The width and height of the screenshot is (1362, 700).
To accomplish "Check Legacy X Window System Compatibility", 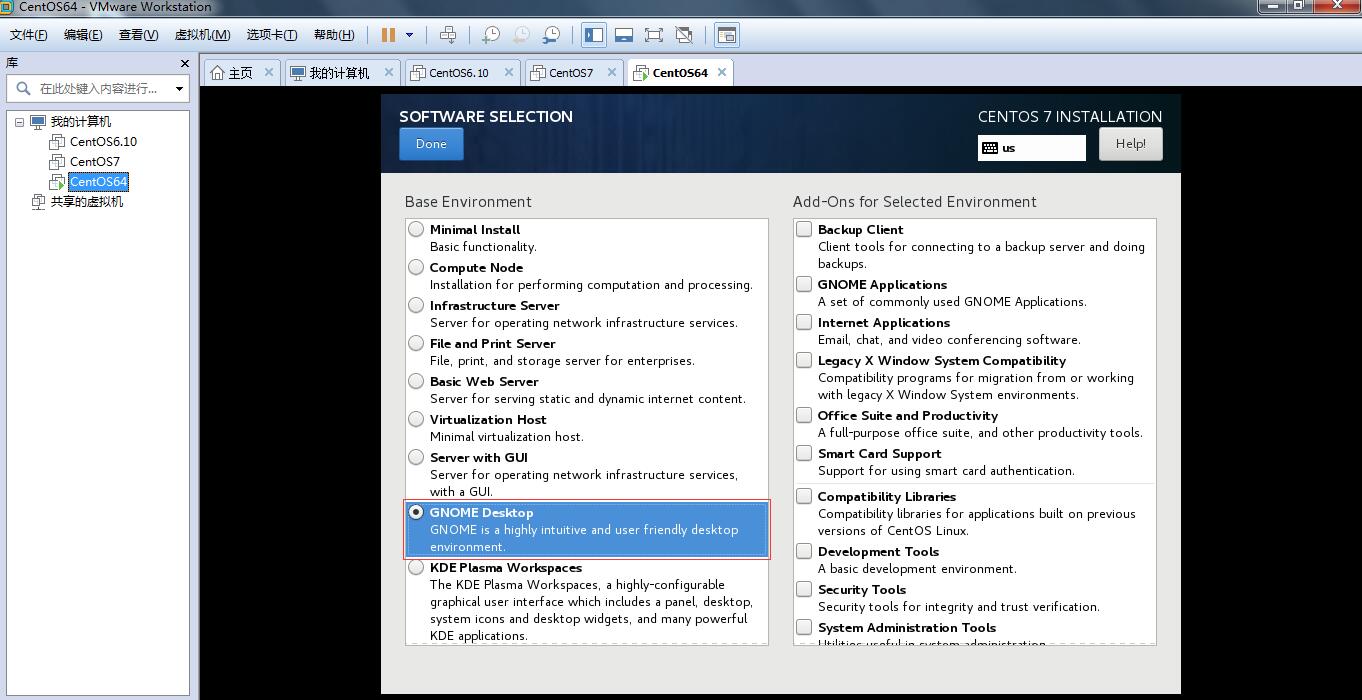I will pyautogui.click(x=804, y=360).
